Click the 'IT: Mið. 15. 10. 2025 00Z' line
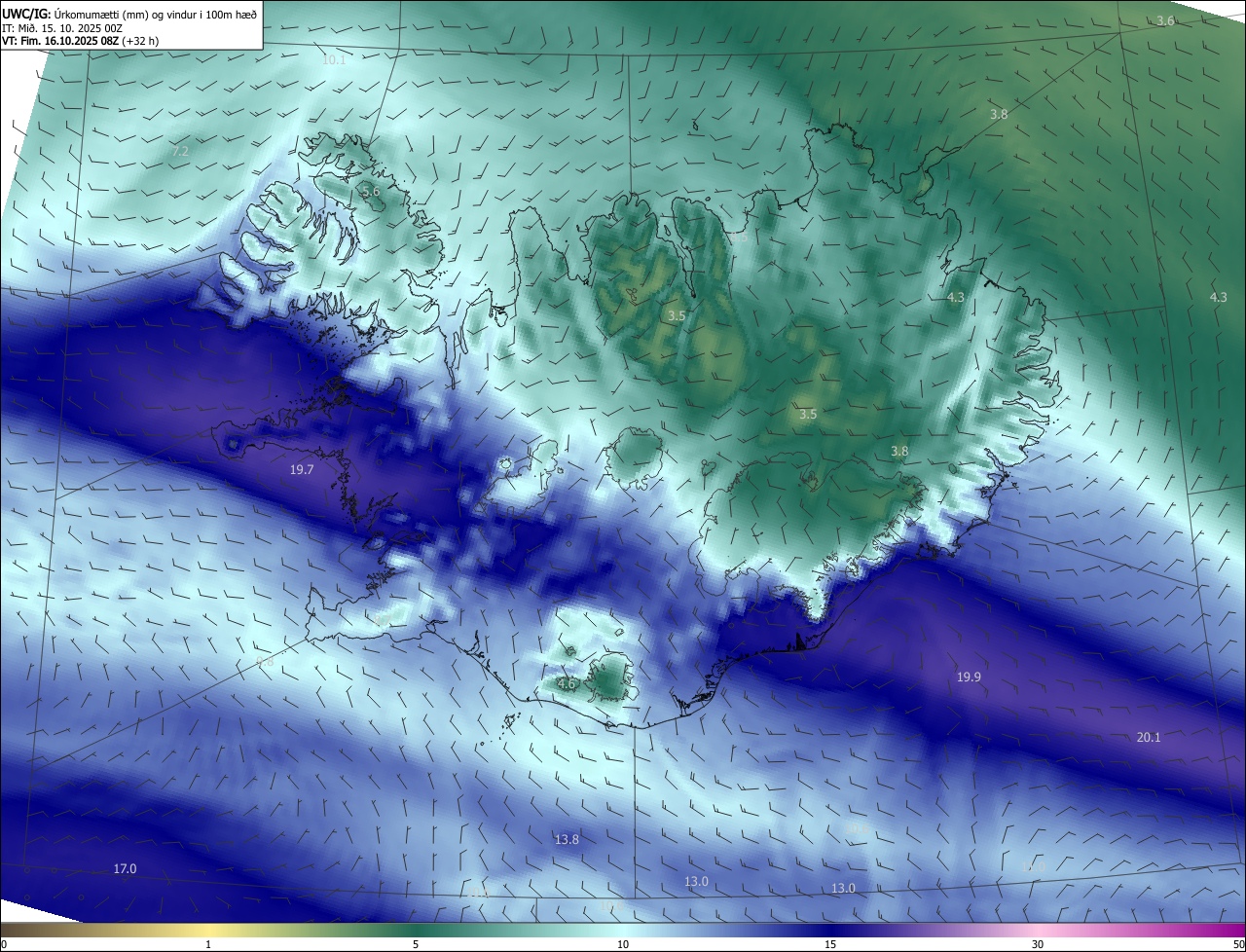This screenshot has width=1246, height=952. [x=64, y=27]
